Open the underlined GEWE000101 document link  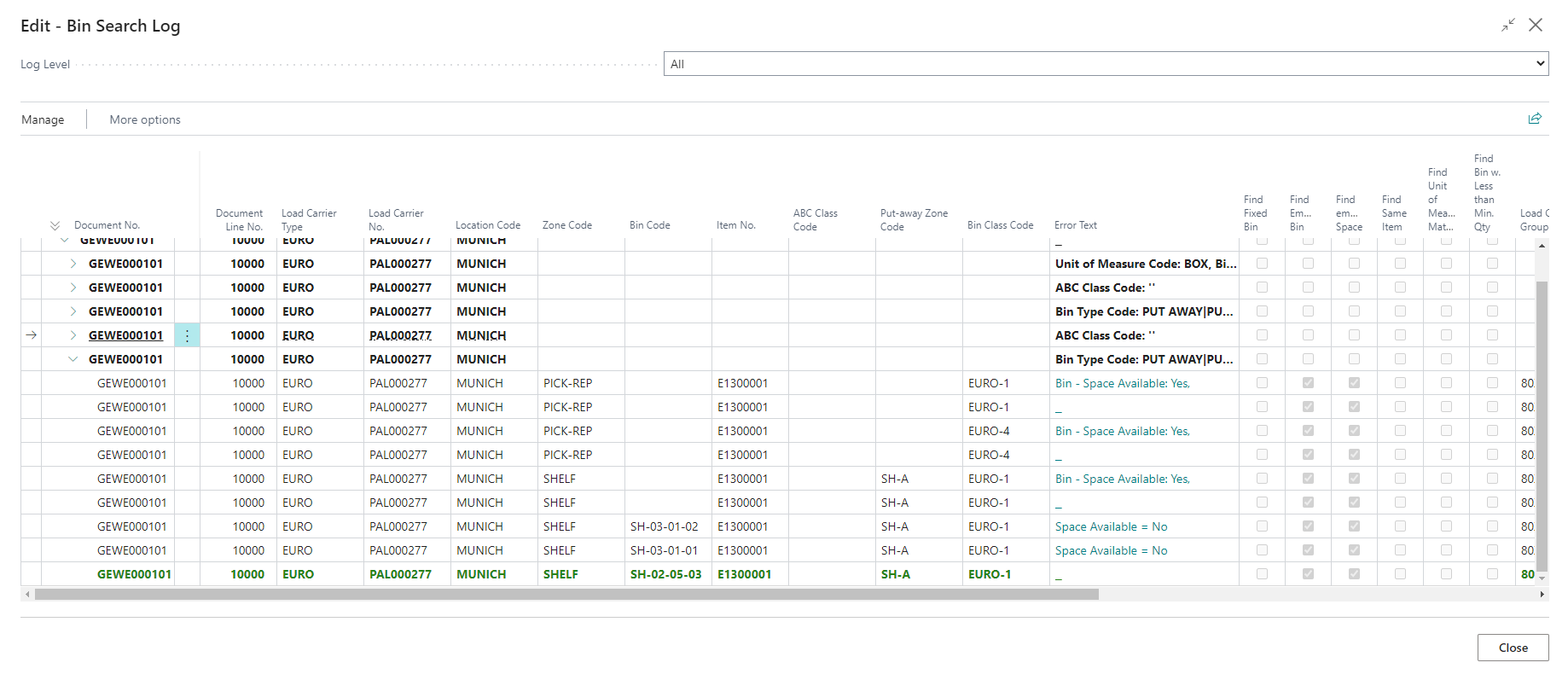click(125, 335)
